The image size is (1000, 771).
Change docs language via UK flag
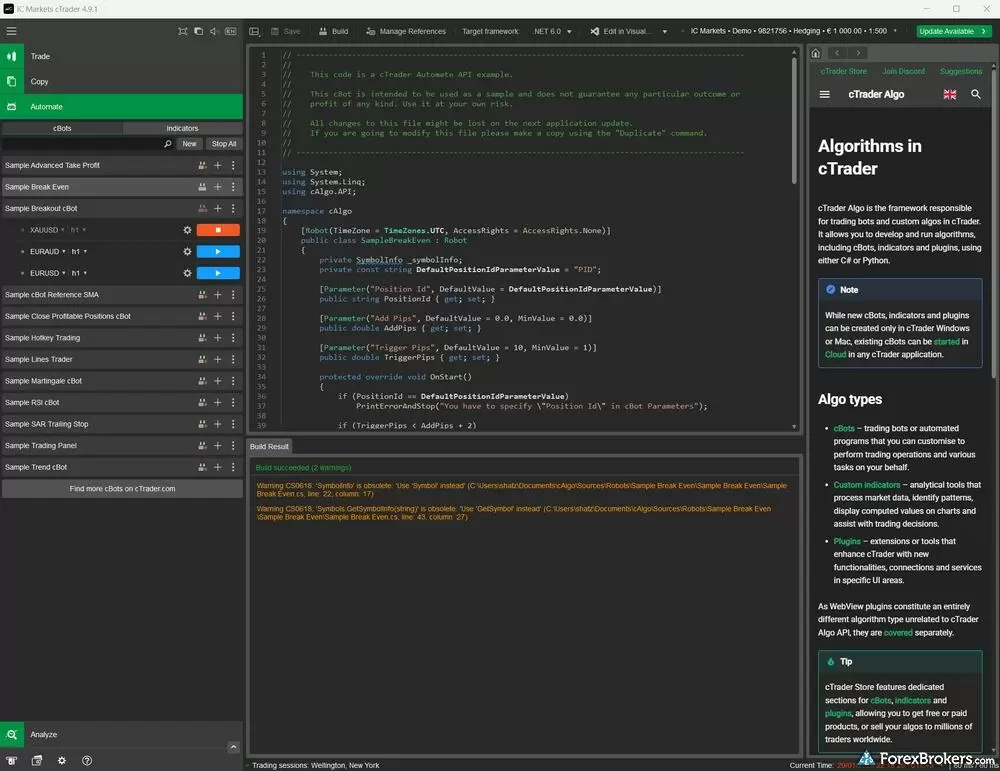[x=950, y=94]
